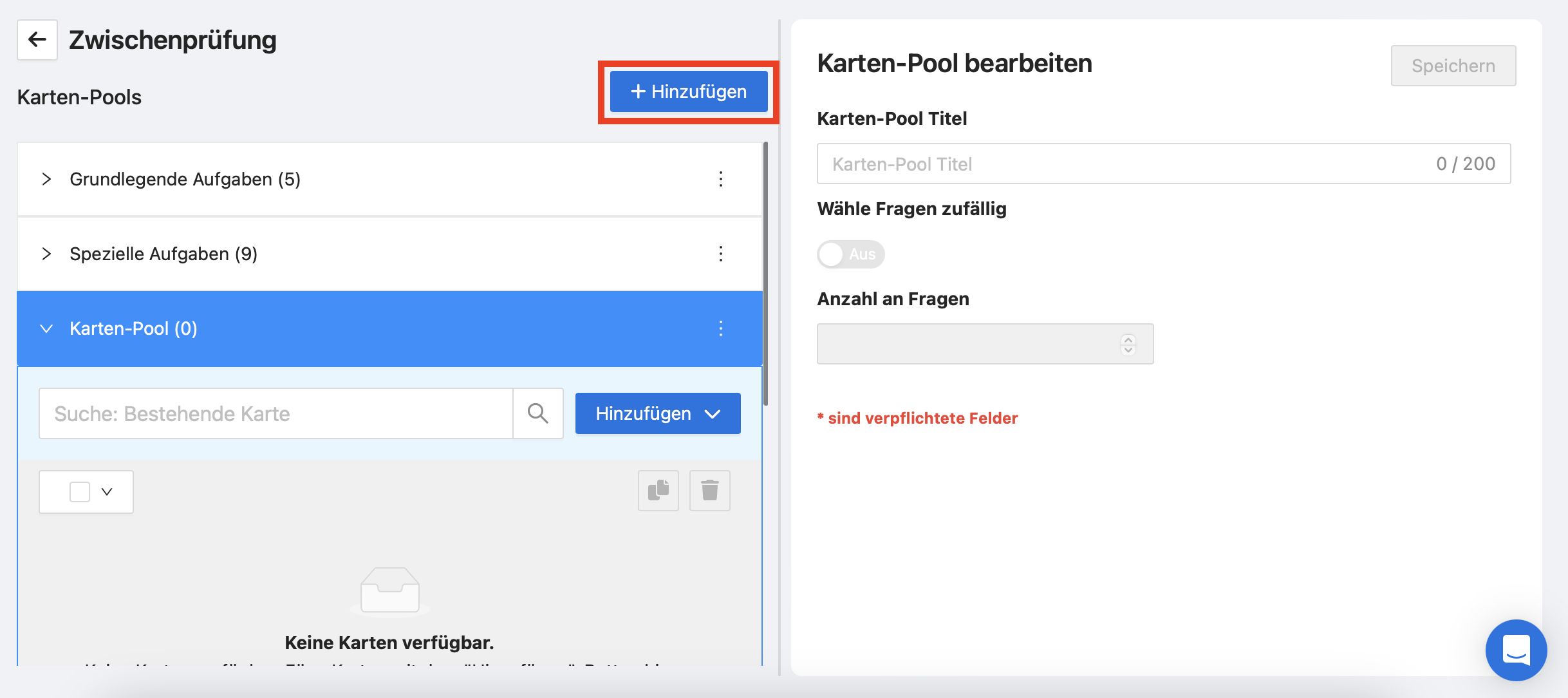Click the Speichern button
The width and height of the screenshot is (1568, 698).
pos(1453,66)
